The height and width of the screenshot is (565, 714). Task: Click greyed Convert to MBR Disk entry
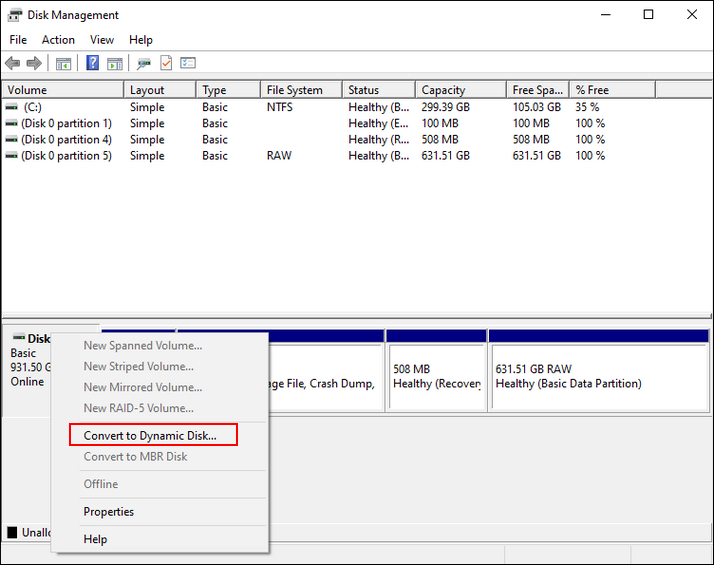[x=135, y=456]
